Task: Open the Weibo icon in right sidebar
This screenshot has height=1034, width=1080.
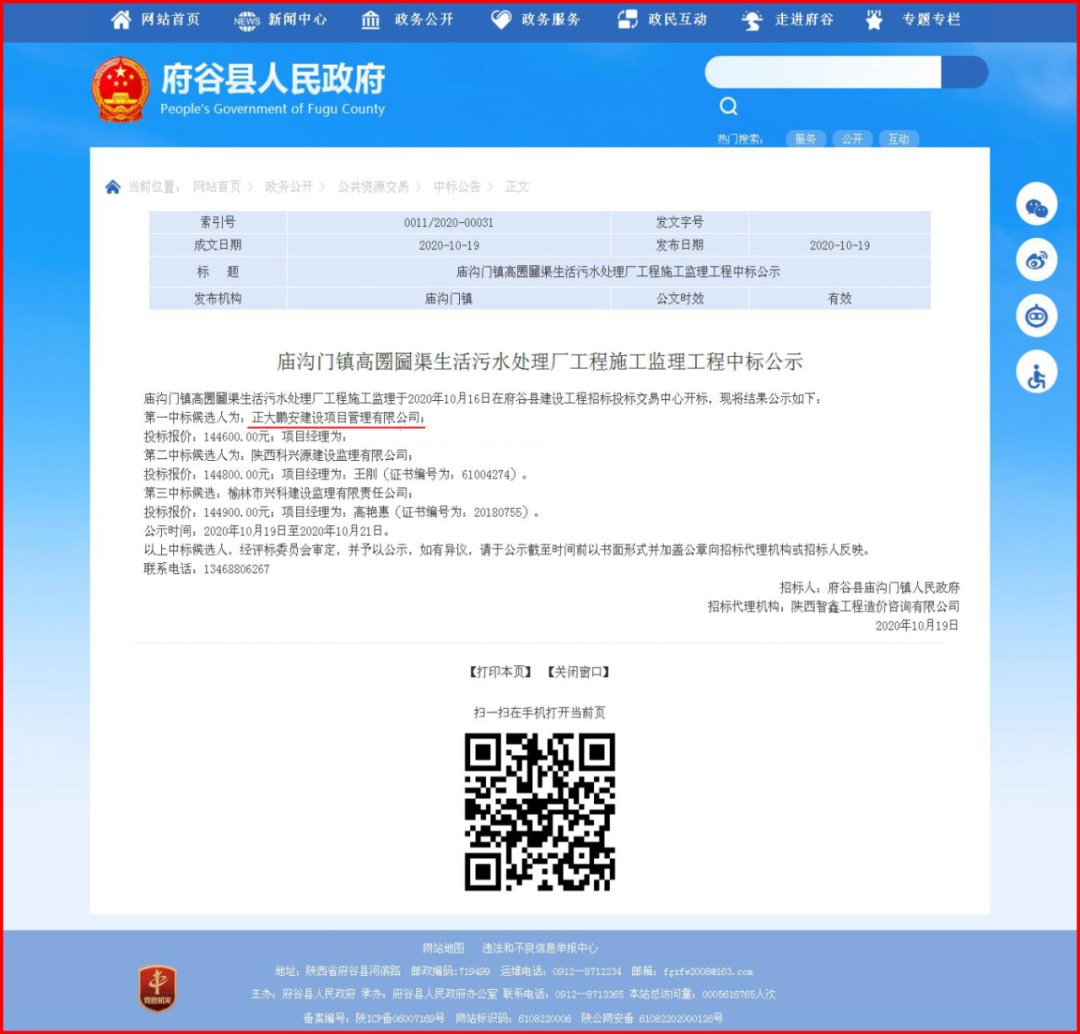Action: 1036,261
